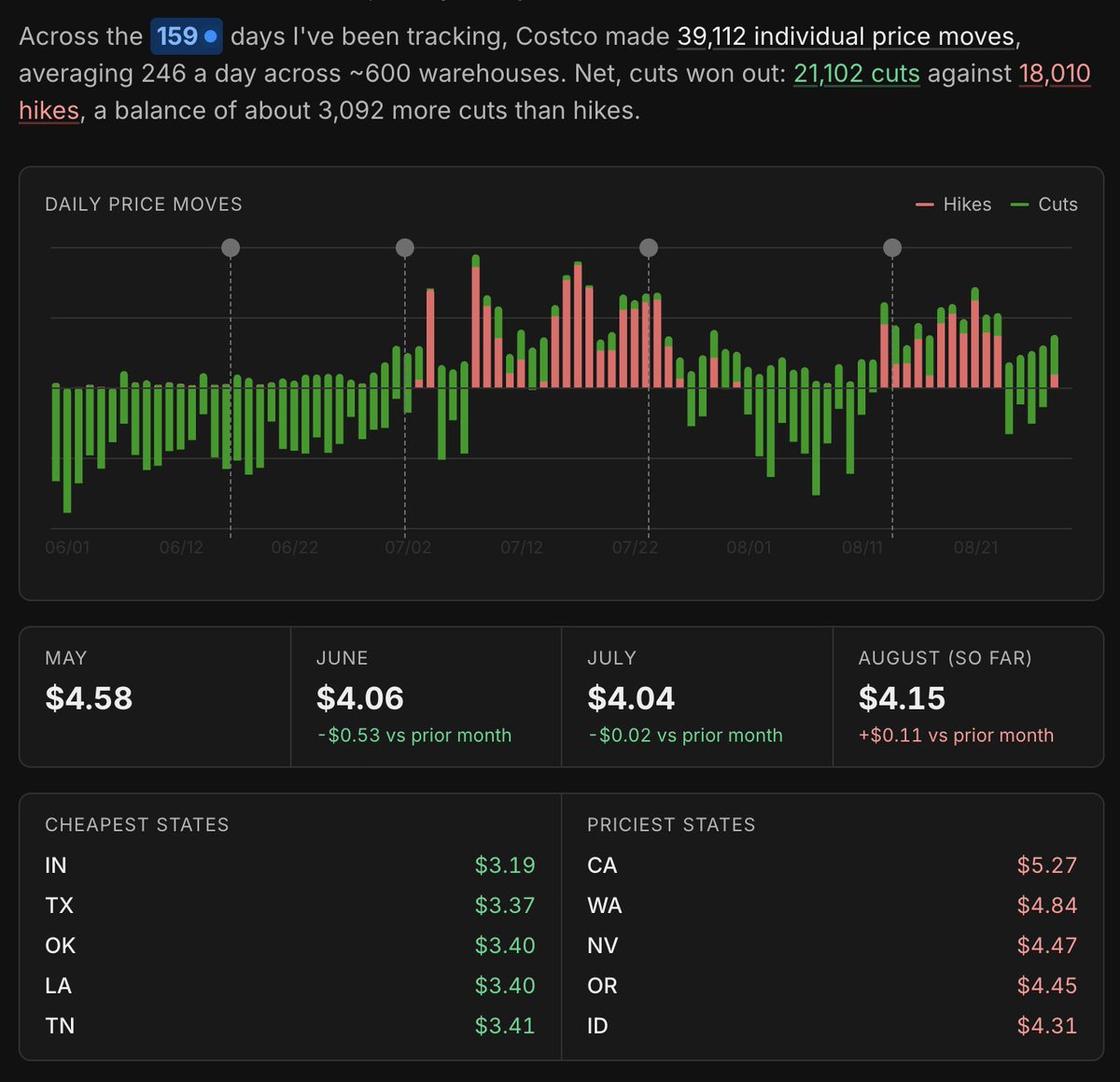This screenshot has width=1120, height=1082.
Task: Click the 159 days tracking badge
Action: click(186, 36)
